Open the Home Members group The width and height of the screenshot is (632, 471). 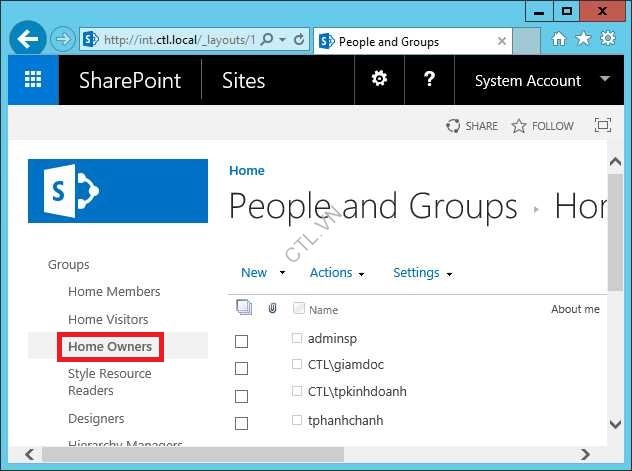coord(114,291)
